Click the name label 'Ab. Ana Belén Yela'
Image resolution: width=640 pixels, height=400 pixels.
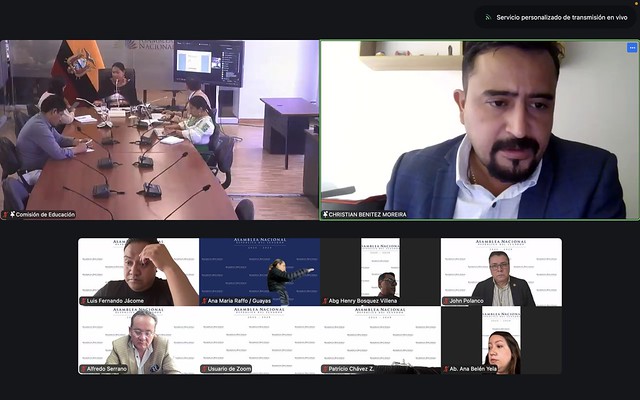pyautogui.click(x=473, y=369)
